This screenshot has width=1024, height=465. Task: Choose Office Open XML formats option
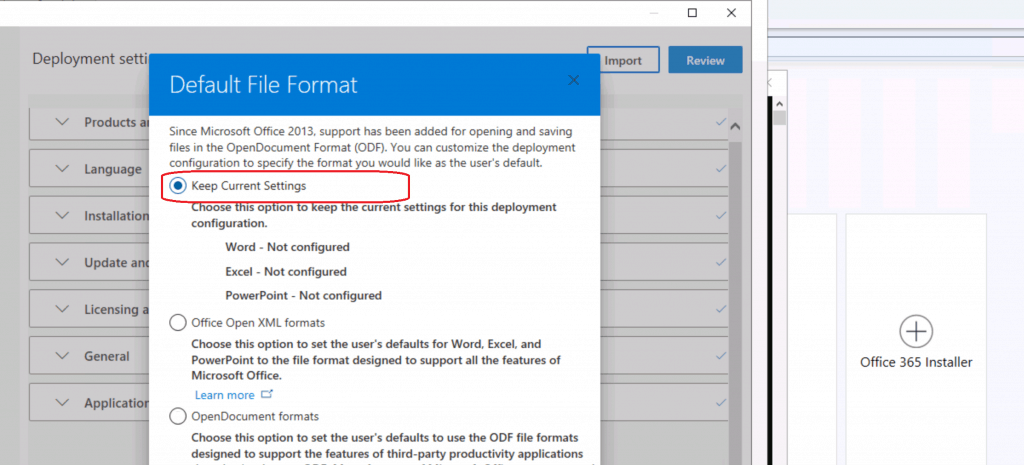pyautogui.click(x=178, y=323)
